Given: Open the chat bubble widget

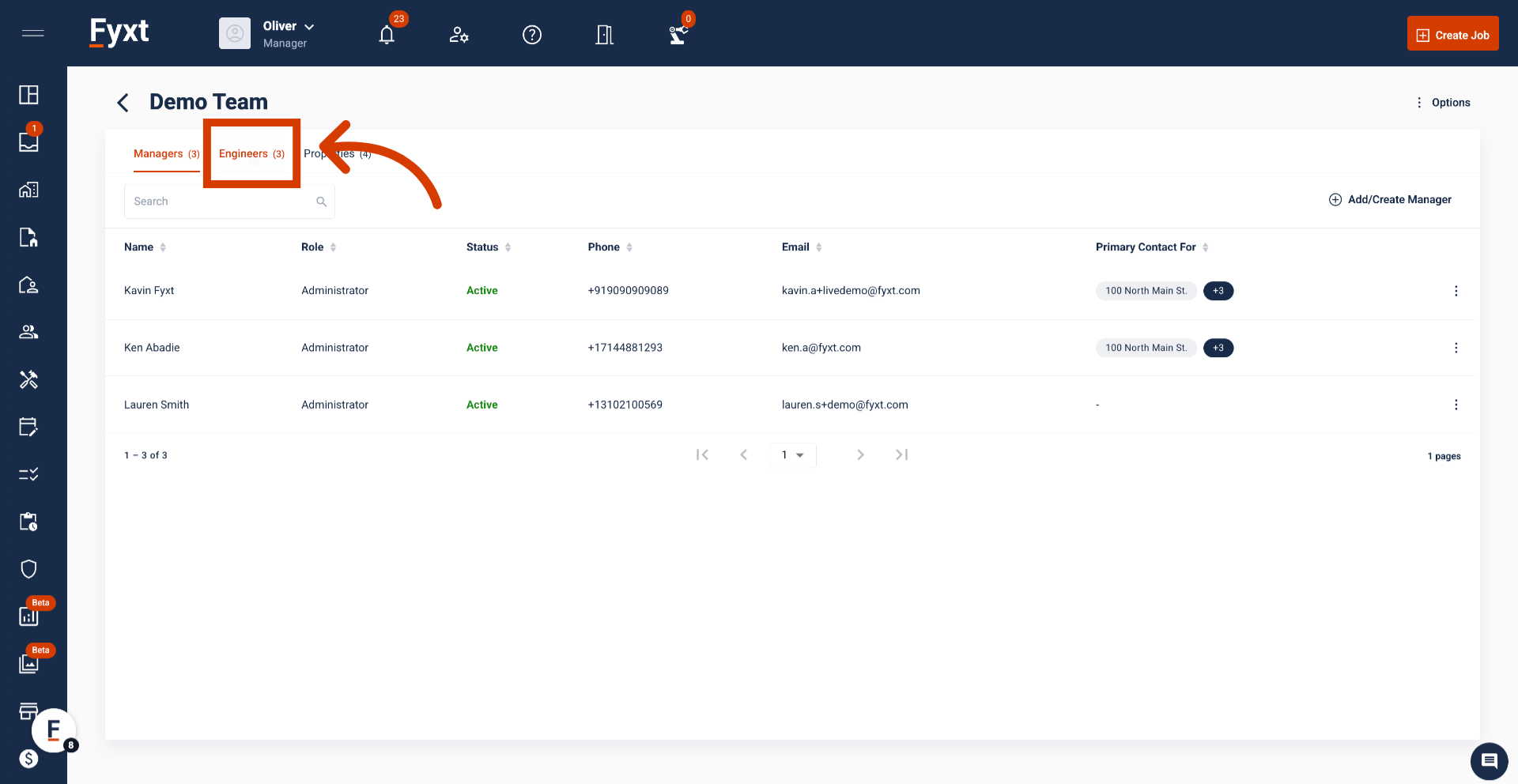Looking at the screenshot, I should [1490, 761].
